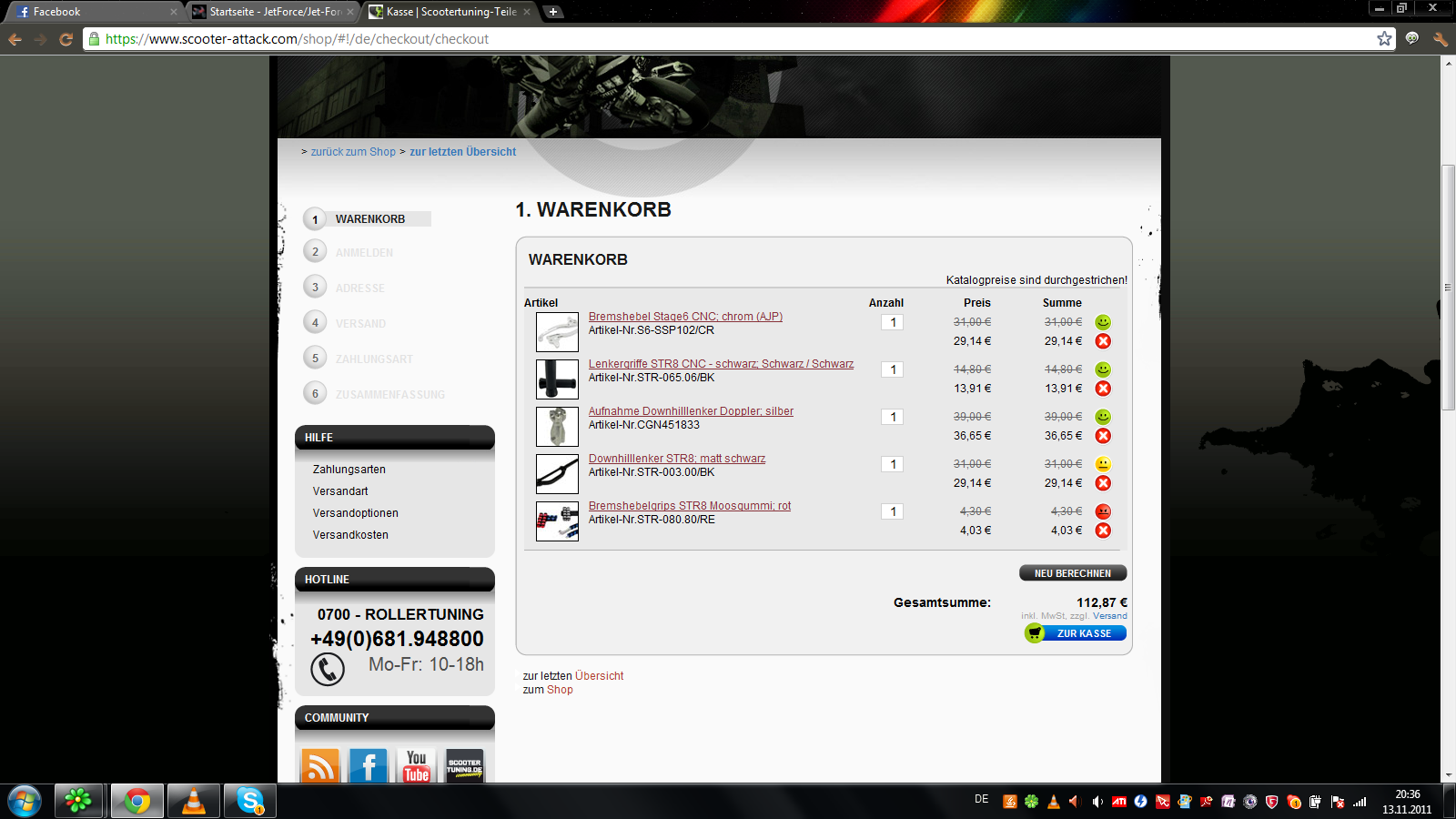Click Neu Berechnen button
Viewport: 1456px width, 819px height.
tap(1073, 573)
